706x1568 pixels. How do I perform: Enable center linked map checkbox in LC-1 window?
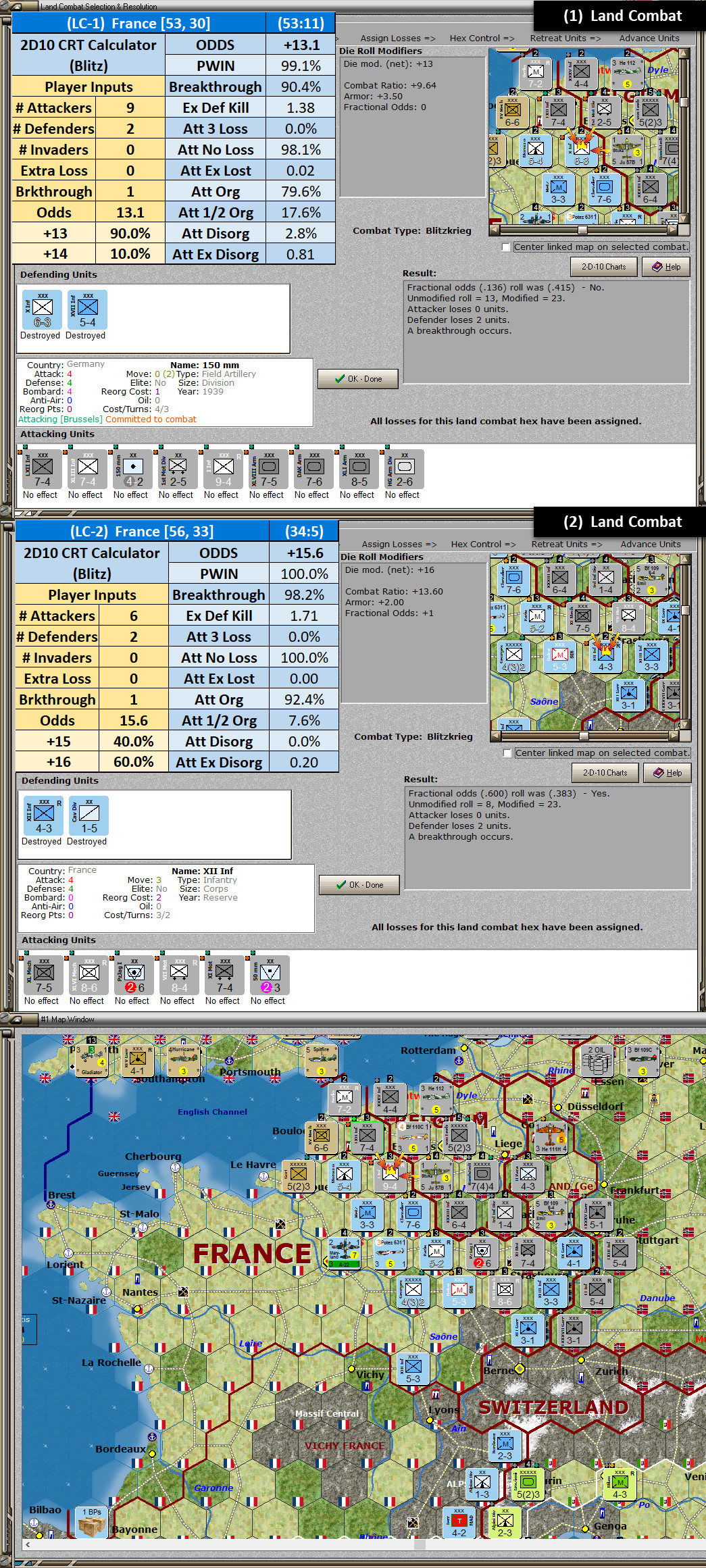[x=506, y=247]
